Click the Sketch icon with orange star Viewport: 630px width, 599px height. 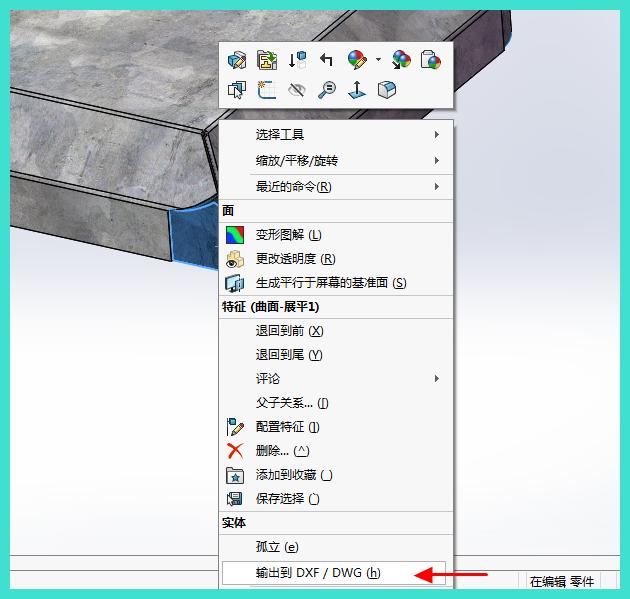coord(267,90)
